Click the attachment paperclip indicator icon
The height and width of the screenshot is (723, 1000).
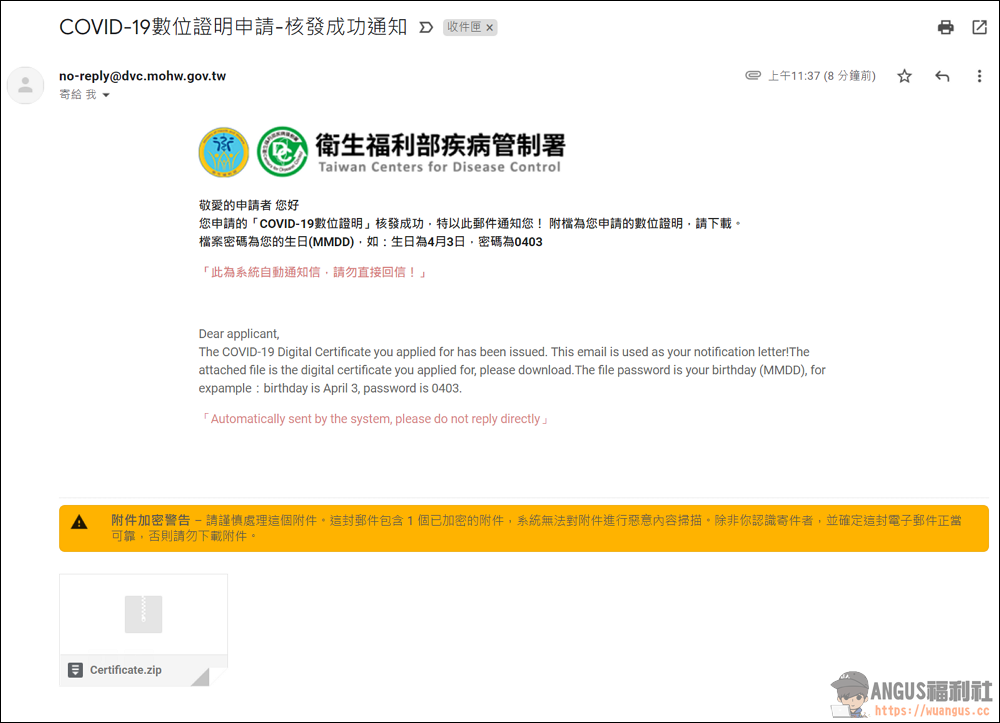click(x=753, y=75)
